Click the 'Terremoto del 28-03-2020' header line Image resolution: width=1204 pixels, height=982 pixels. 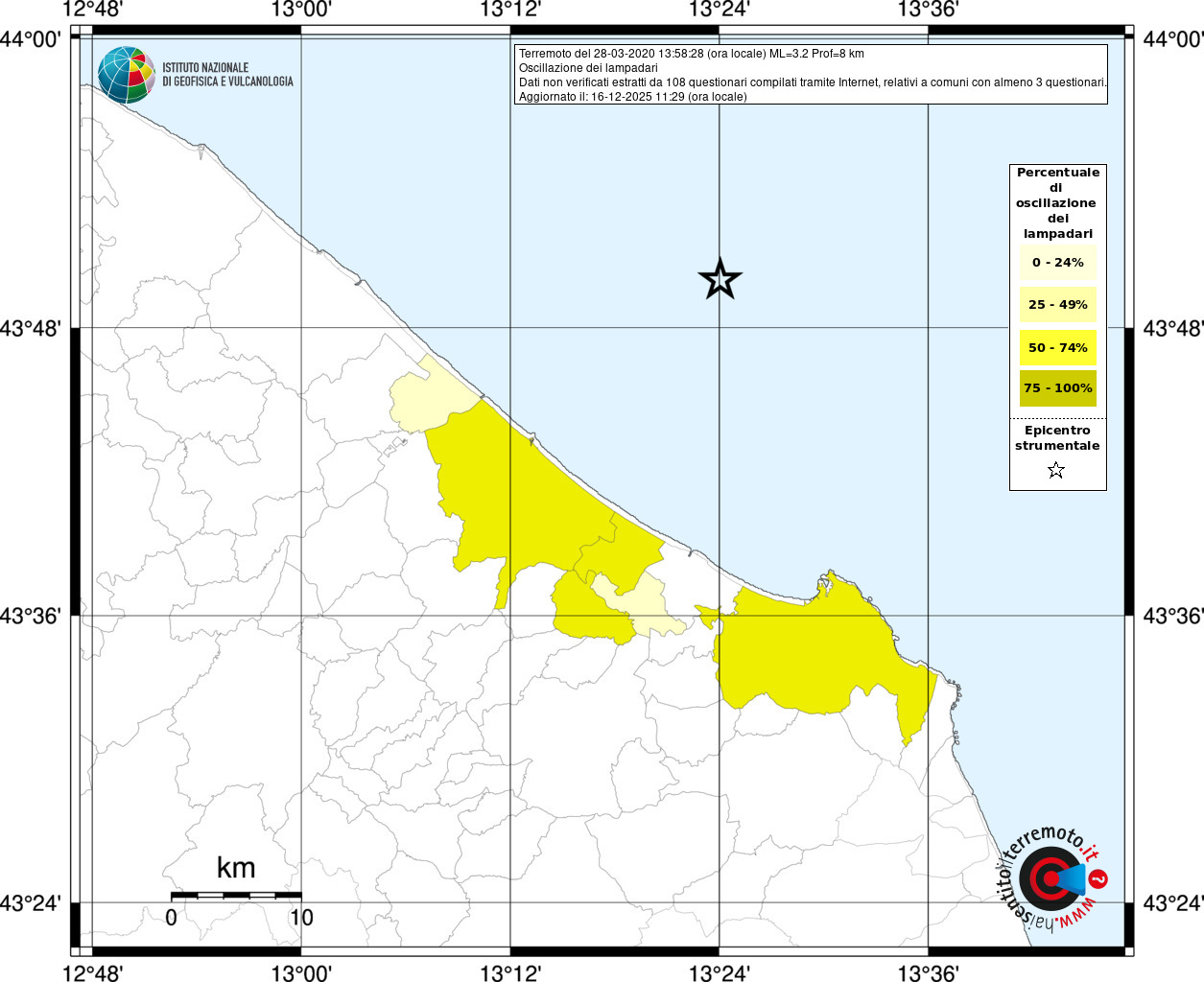pos(691,54)
